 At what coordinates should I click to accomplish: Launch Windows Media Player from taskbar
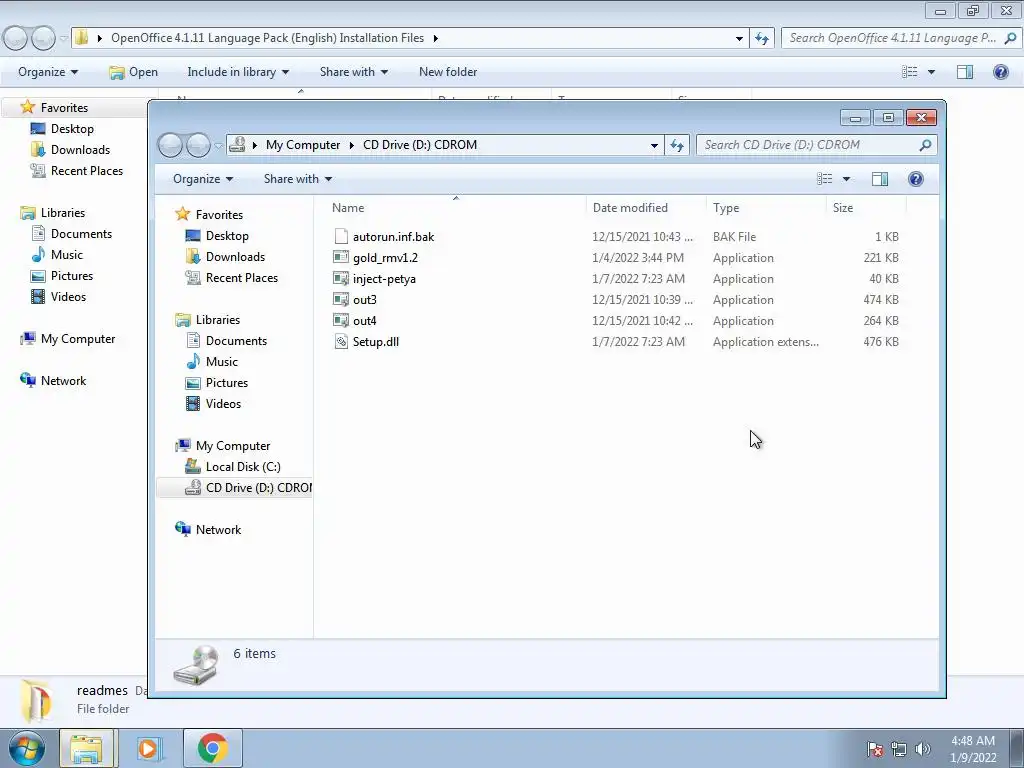point(149,748)
